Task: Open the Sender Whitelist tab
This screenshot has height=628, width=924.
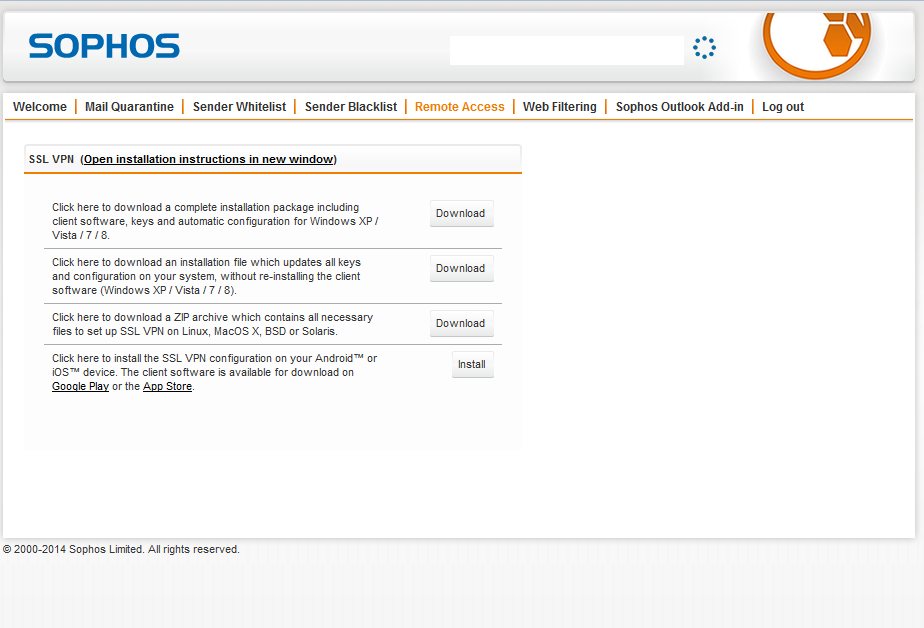Action: point(239,107)
